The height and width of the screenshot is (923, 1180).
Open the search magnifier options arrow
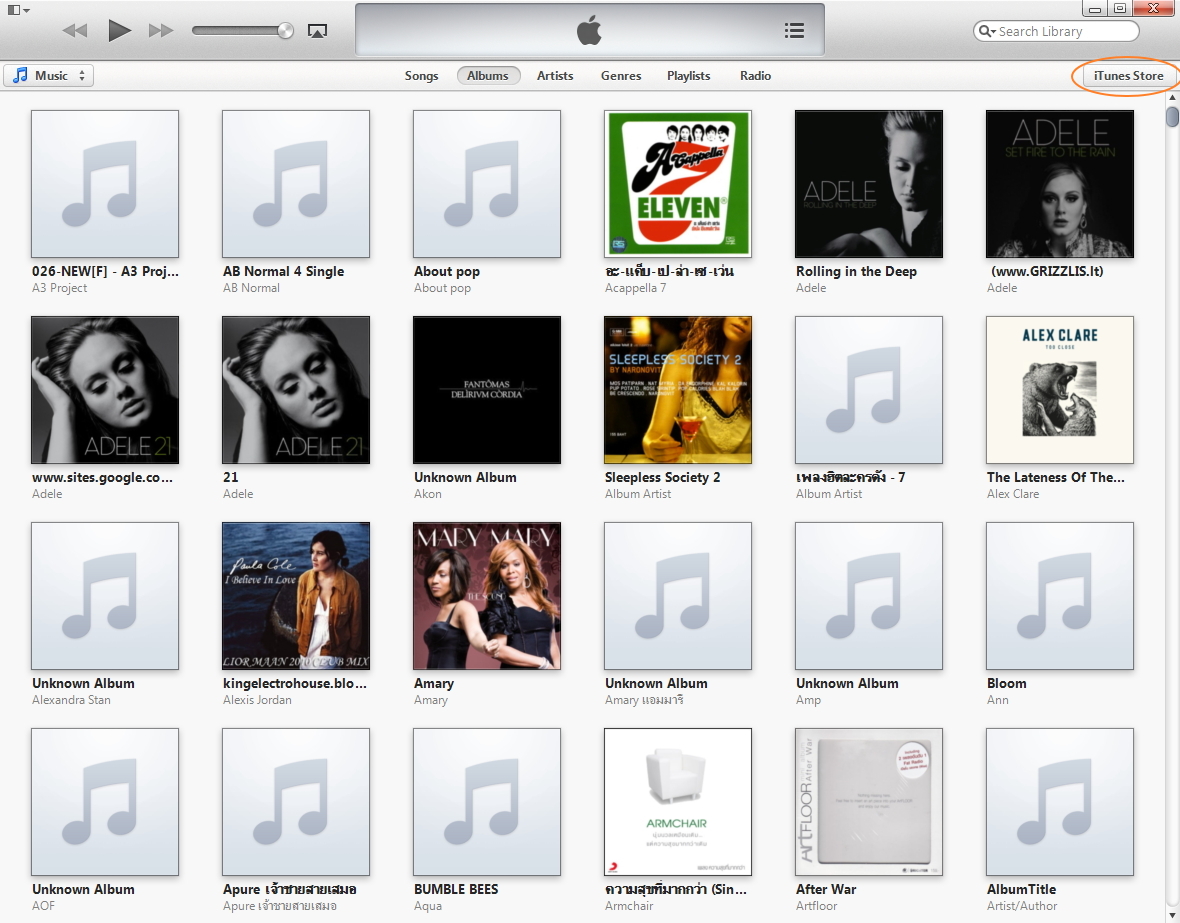(986, 32)
